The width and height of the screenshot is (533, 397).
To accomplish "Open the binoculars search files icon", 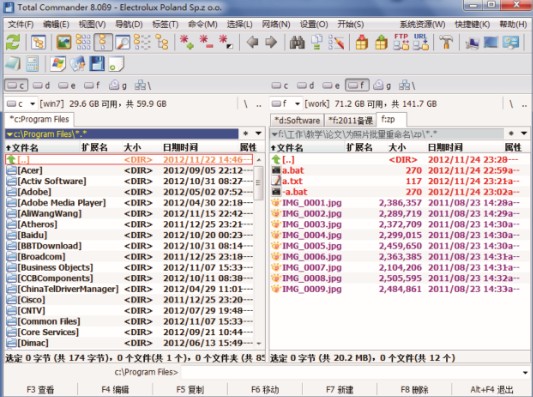I will click(x=297, y=42).
